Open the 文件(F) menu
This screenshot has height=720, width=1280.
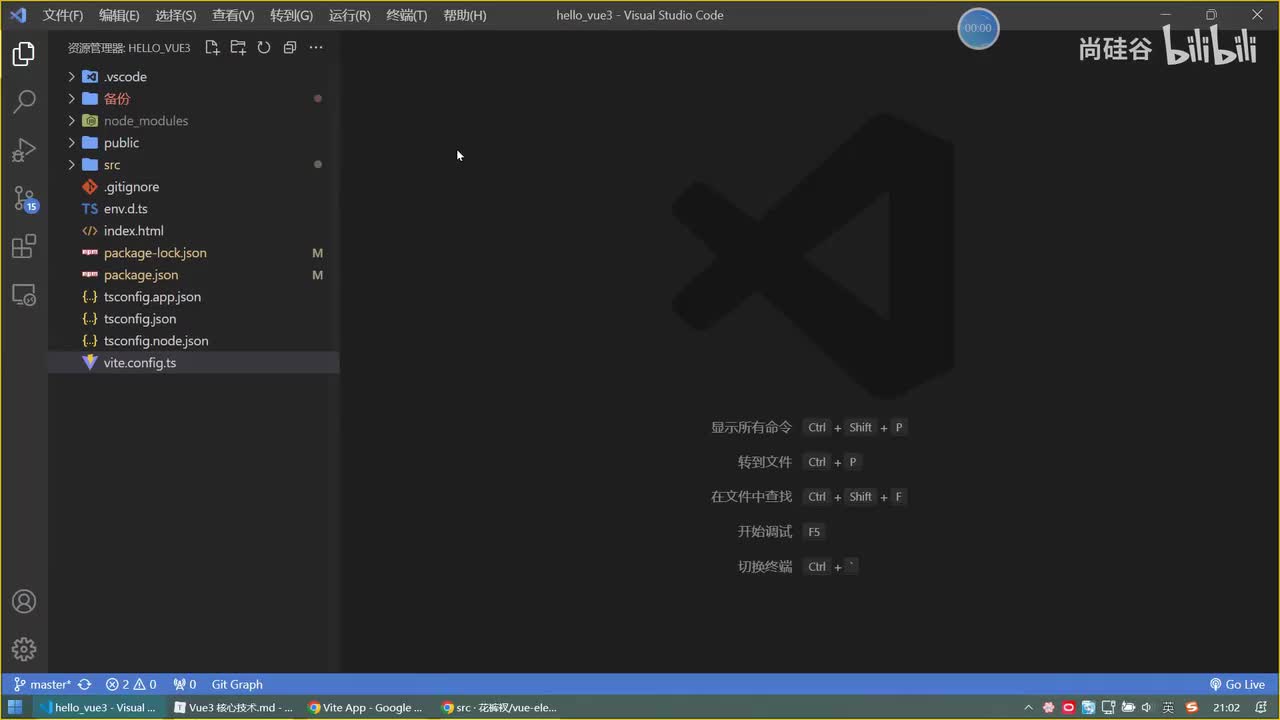pos(63,16)
